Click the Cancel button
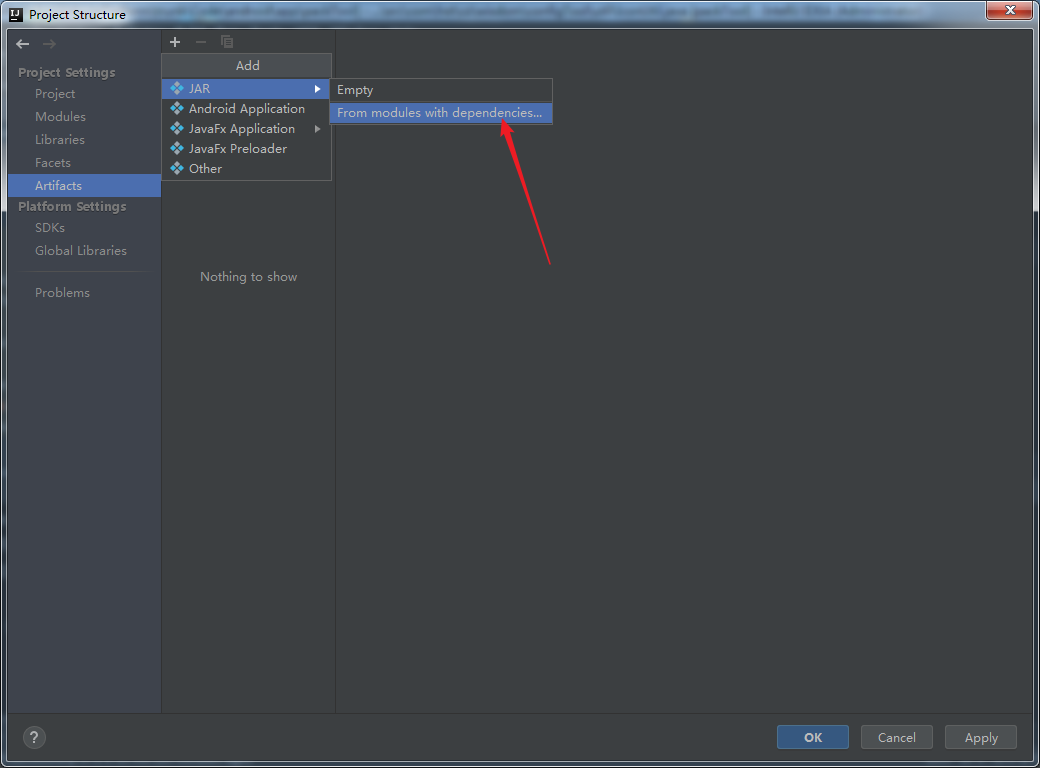This screenshot has width=1040, height=768. pos(897,737)
